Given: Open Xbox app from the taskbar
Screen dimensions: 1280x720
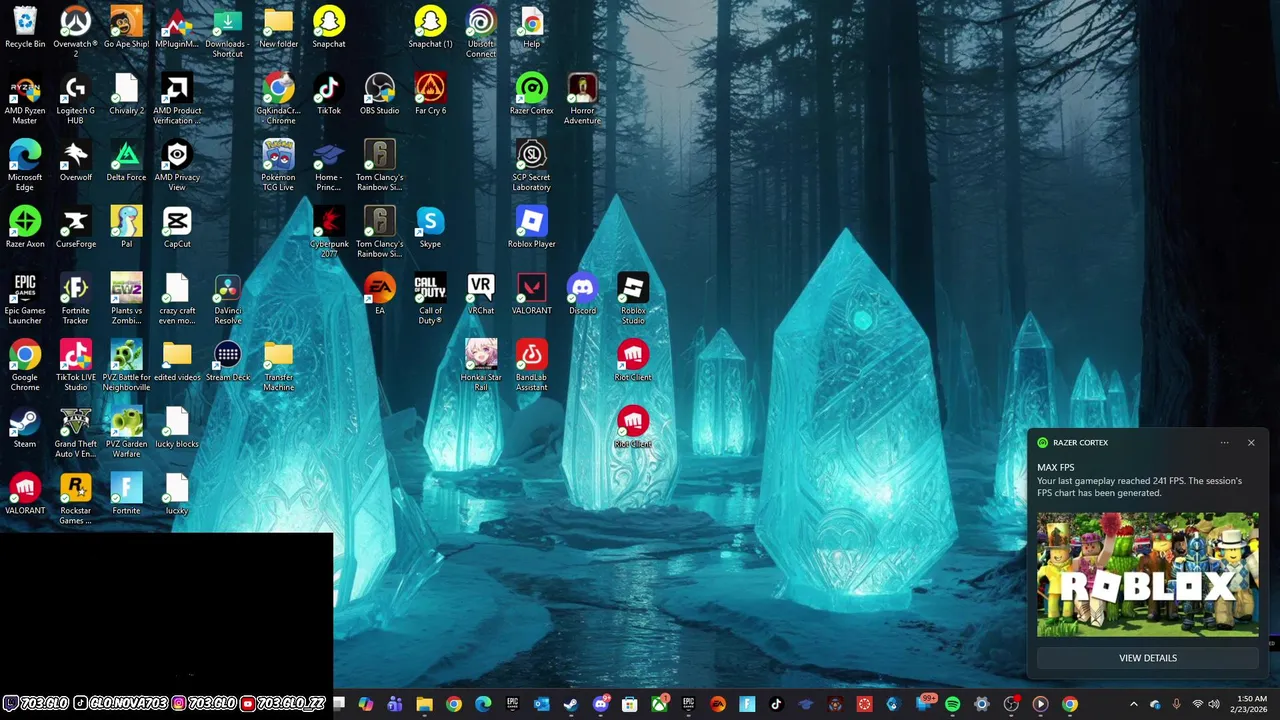Looking at the screenshot, I should 659,704.
